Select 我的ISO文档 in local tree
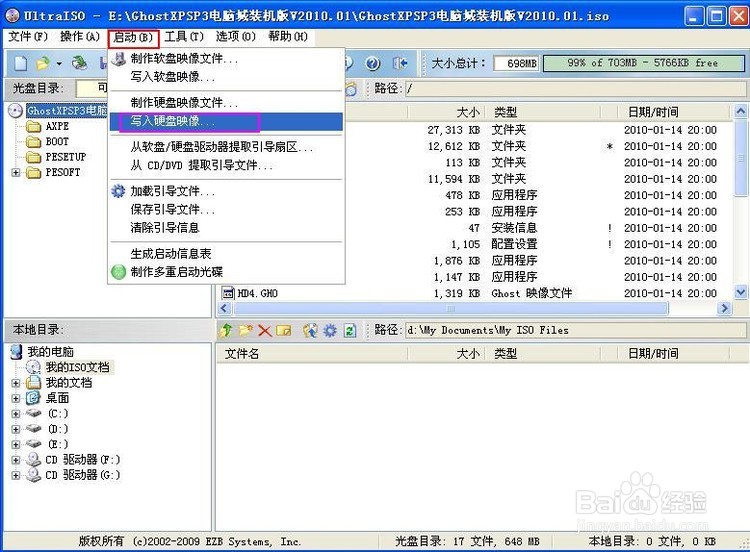Image resolution: width=750 pixels, height=552 pixels. point(77,367)
